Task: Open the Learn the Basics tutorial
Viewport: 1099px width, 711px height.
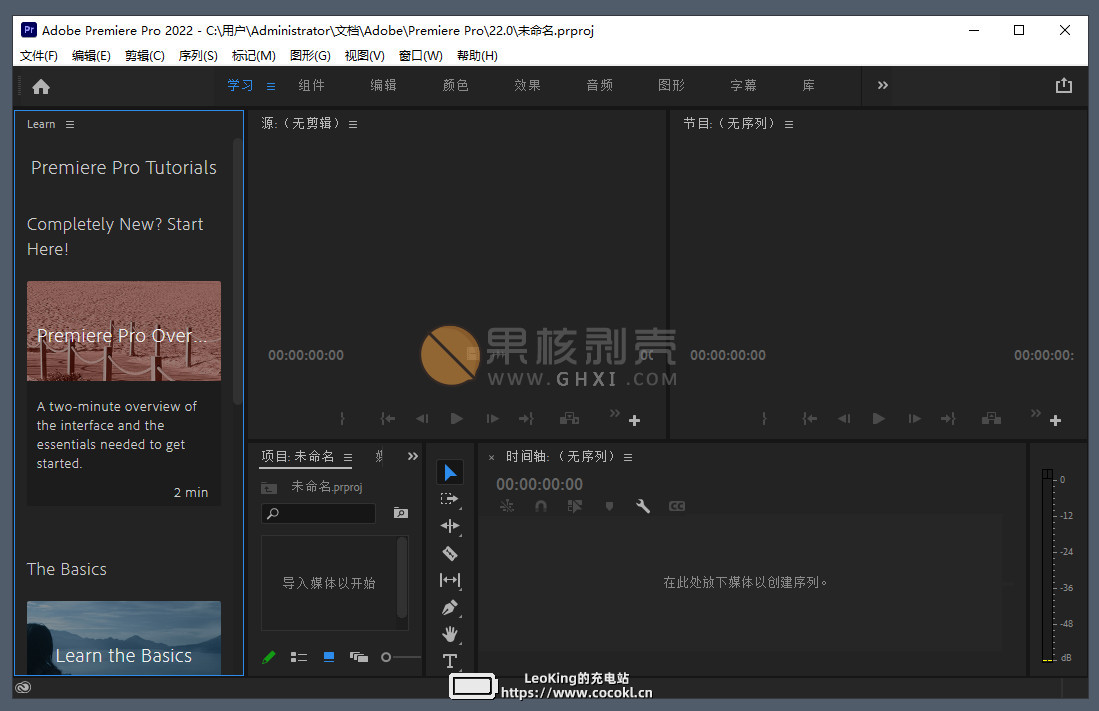Action: click(123, 638)
